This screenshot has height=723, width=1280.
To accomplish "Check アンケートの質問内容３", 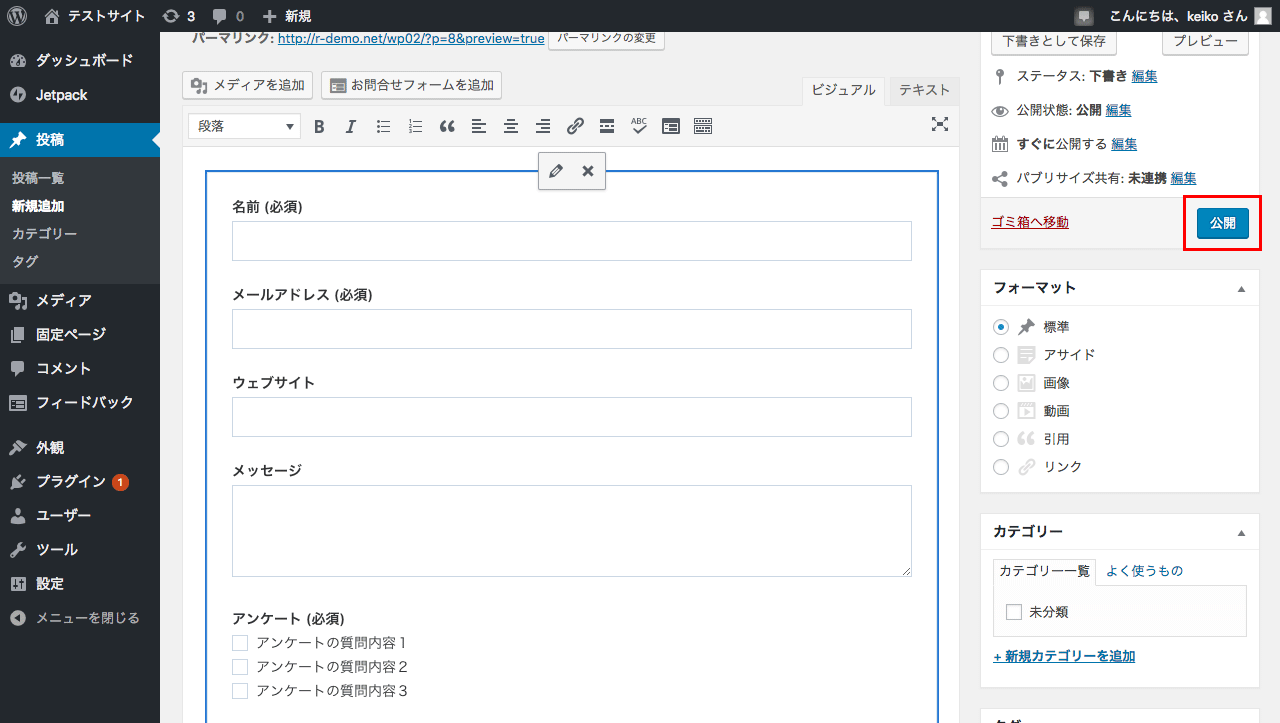I will (x=240, y=691).
